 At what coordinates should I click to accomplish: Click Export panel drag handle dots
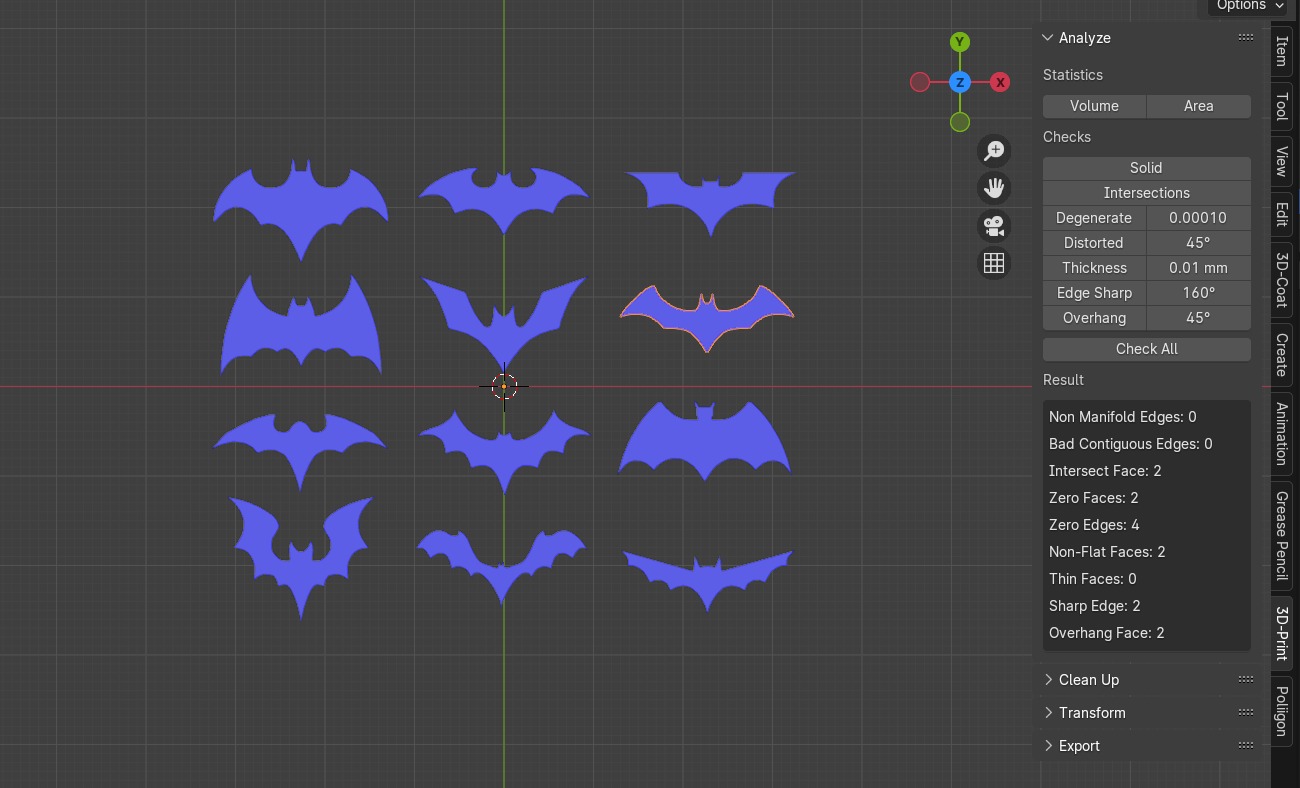[x=1246, y=745]
